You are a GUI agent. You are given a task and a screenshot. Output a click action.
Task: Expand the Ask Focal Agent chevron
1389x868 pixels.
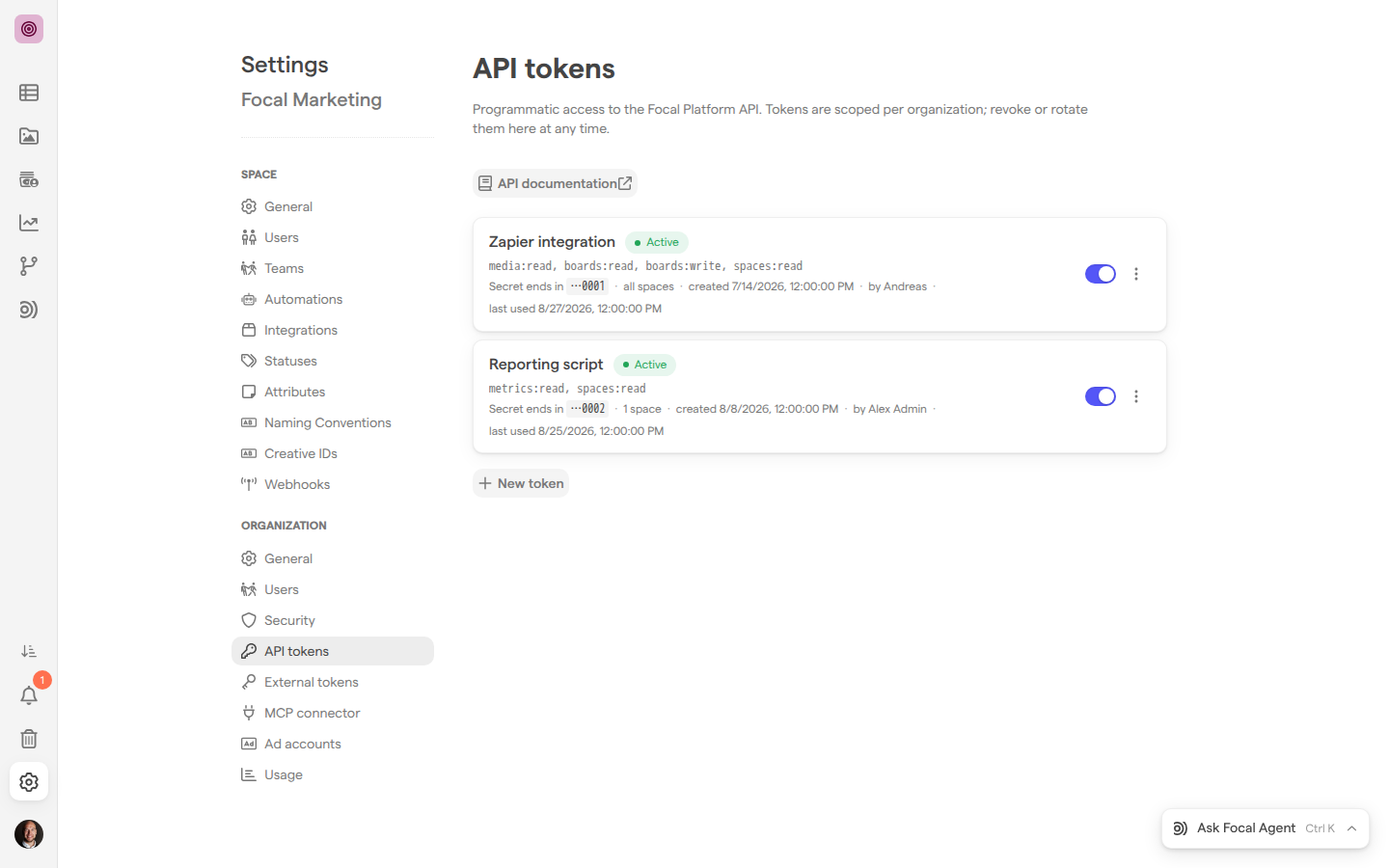(1352, 828)
